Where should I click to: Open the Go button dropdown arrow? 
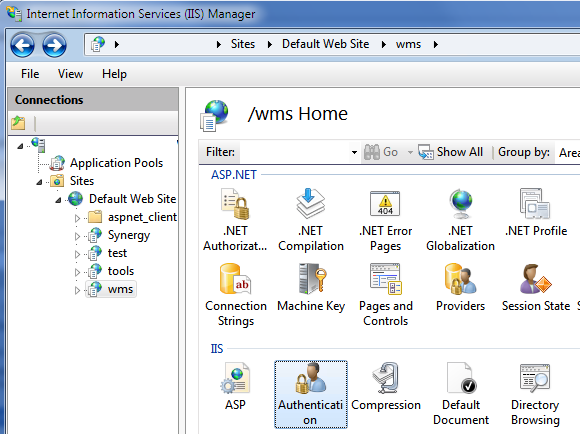[410, 152]
